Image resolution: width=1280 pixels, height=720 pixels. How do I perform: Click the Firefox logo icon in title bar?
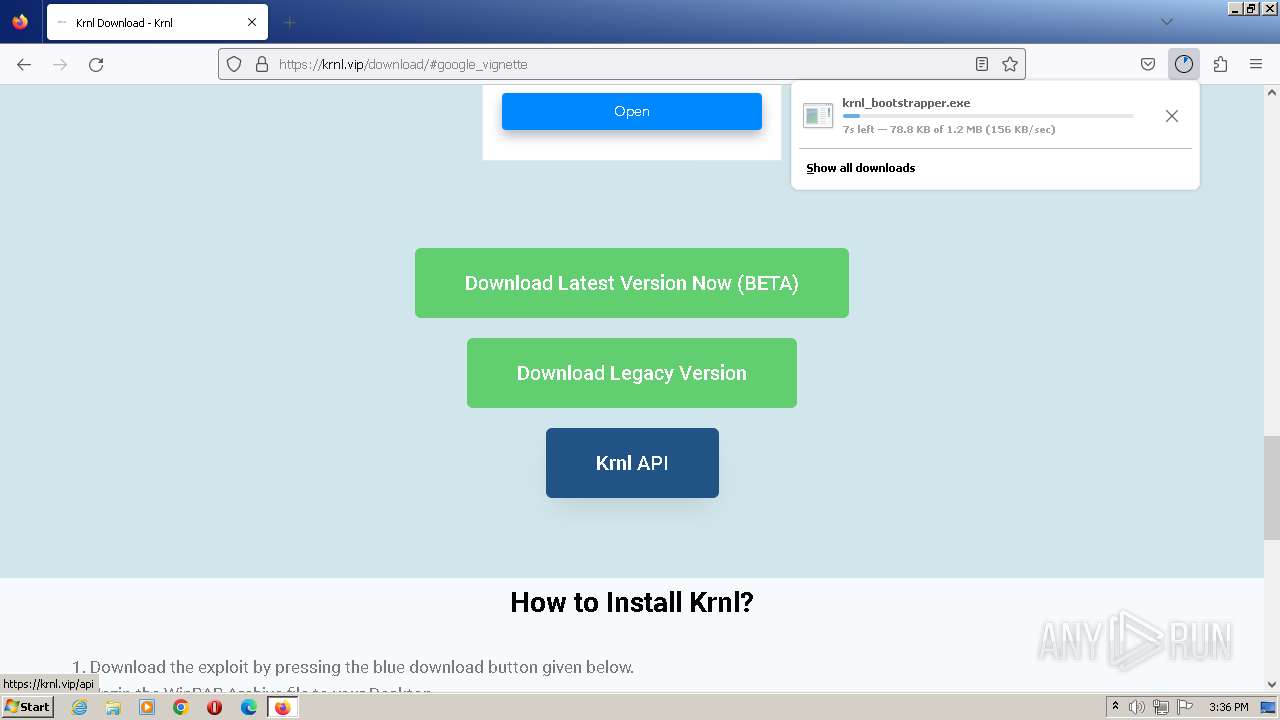(x=20, y=22)
